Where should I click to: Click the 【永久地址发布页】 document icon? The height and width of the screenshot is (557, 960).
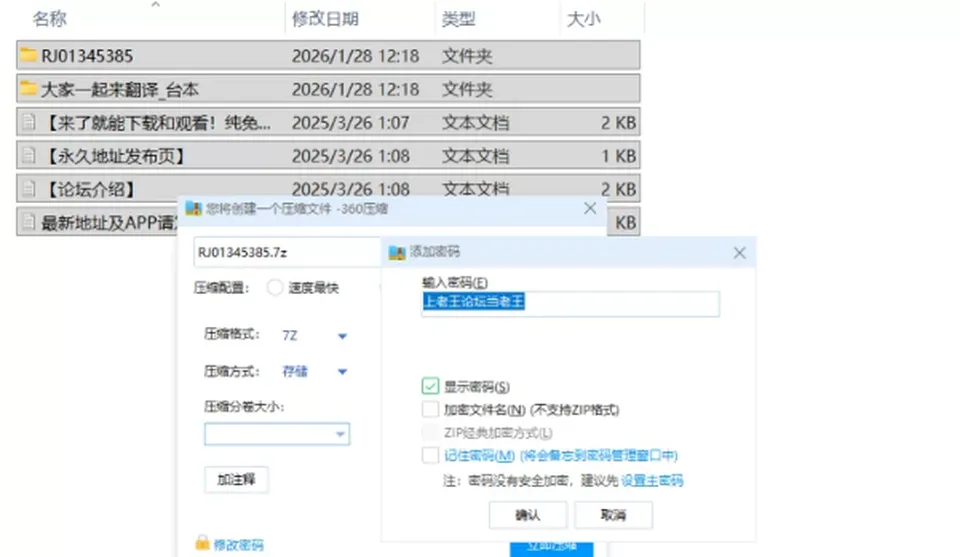click(x=29, y=155)
